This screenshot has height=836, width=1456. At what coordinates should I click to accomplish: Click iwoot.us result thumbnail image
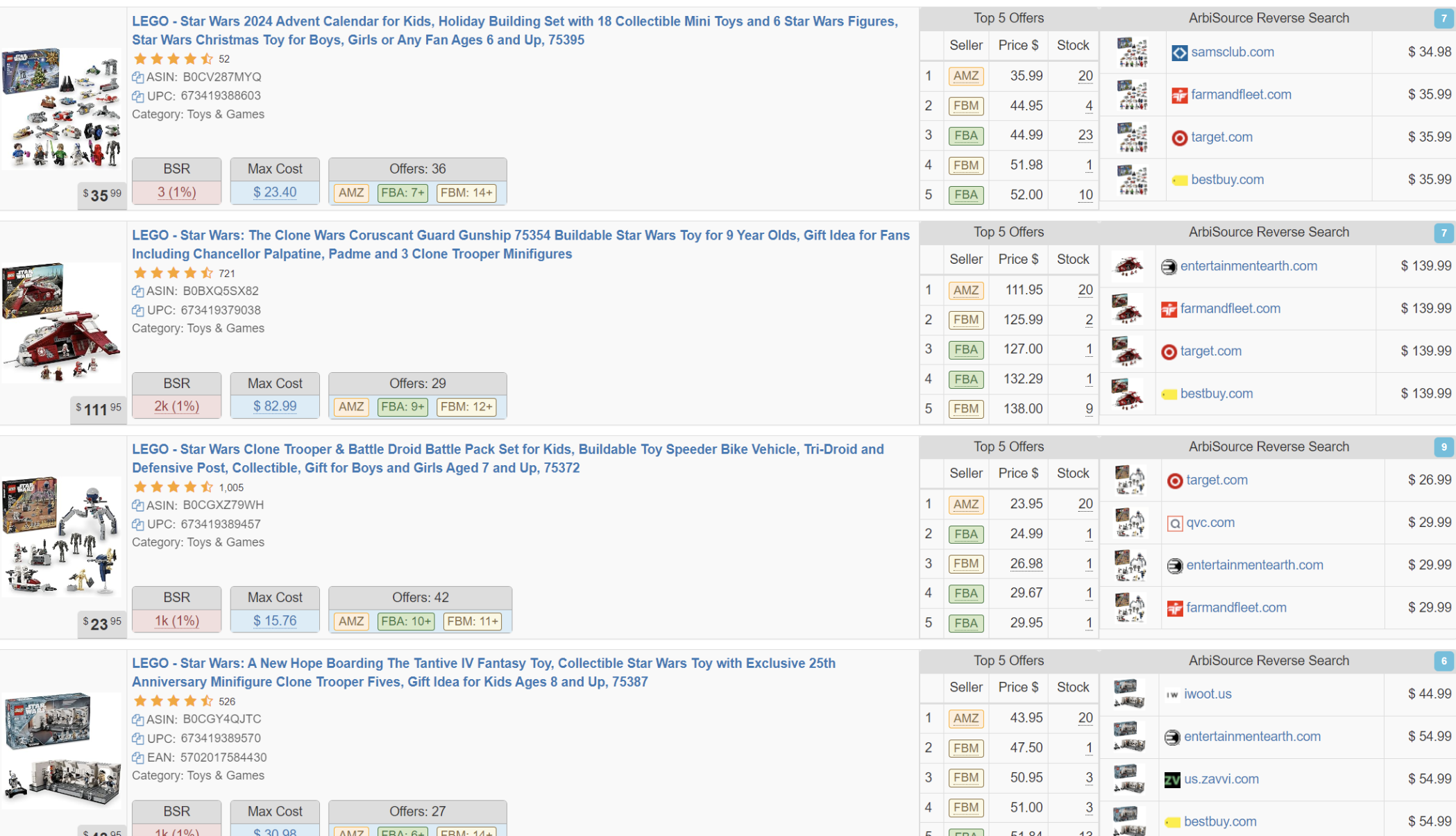tap(1128, 694)
